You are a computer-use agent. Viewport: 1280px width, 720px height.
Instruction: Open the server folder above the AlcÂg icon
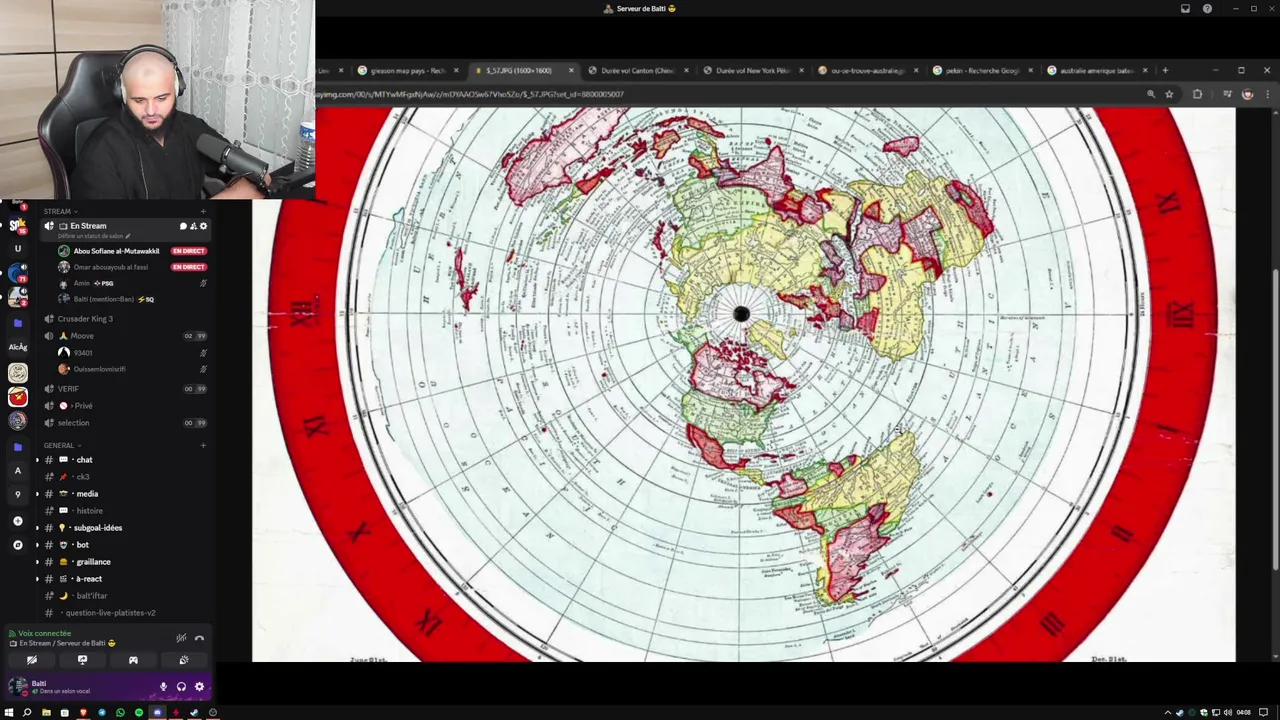click(x=17, y=323)
